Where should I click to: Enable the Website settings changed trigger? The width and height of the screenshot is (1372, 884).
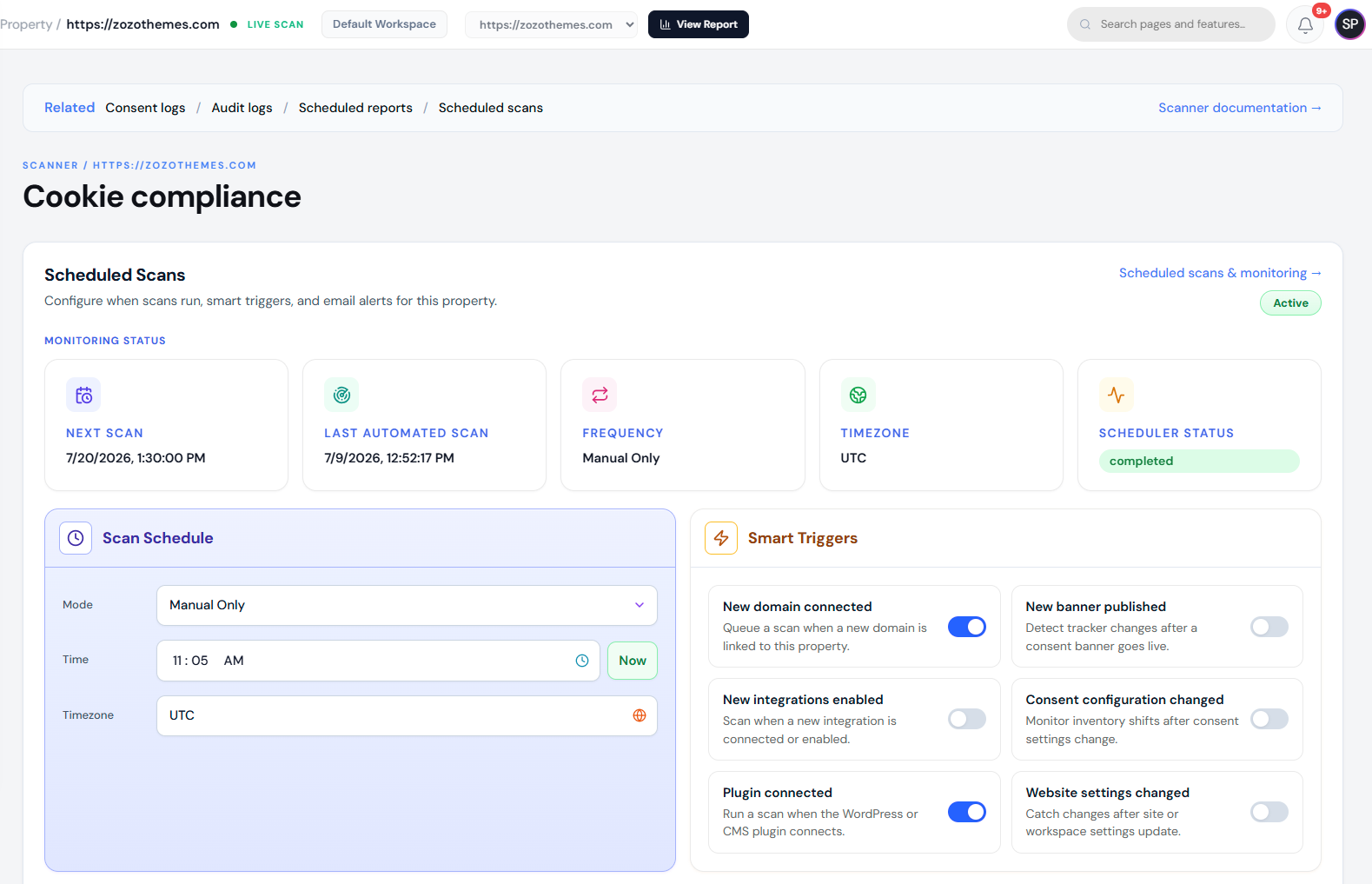click(x=1269, y=812)
